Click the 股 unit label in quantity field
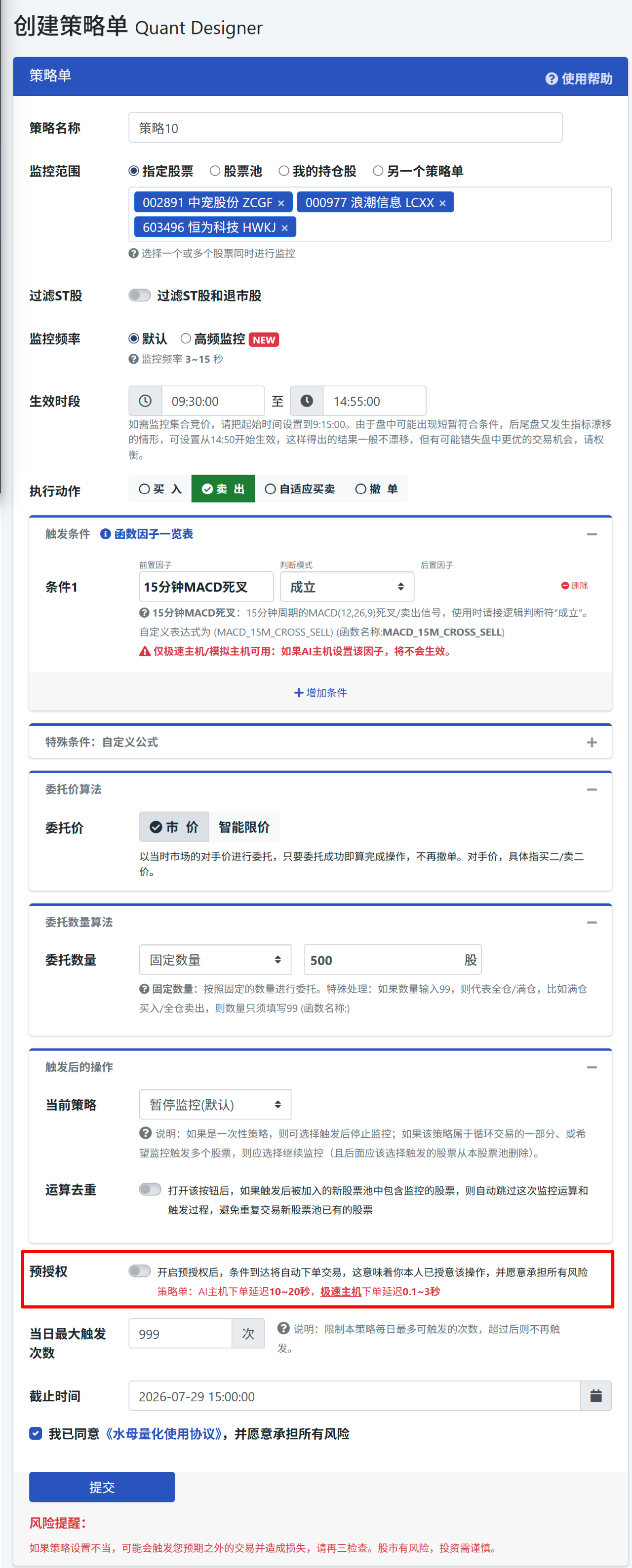 tap(471, 960)
